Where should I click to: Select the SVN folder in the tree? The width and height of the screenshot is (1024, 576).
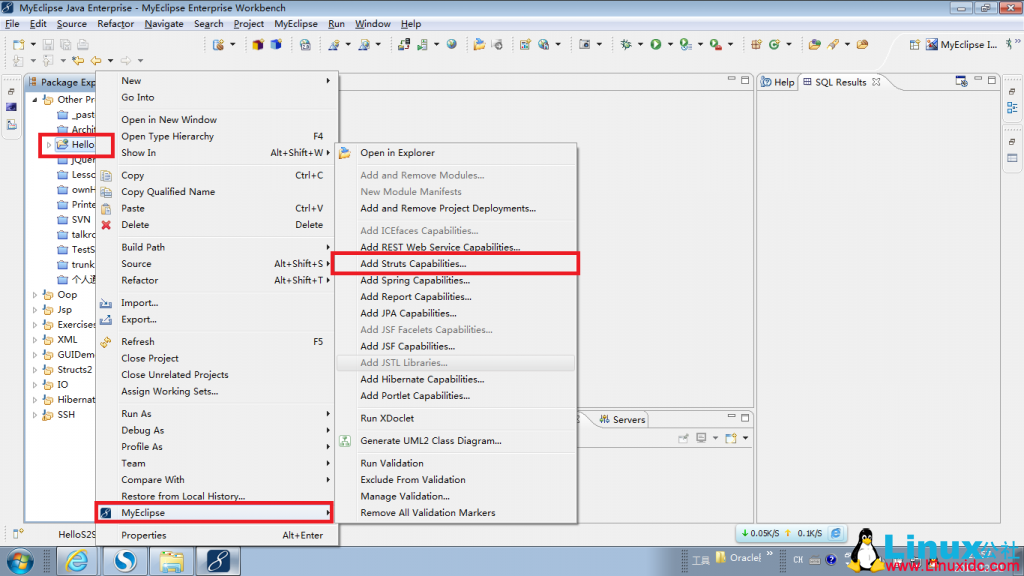tap(75, 219)
